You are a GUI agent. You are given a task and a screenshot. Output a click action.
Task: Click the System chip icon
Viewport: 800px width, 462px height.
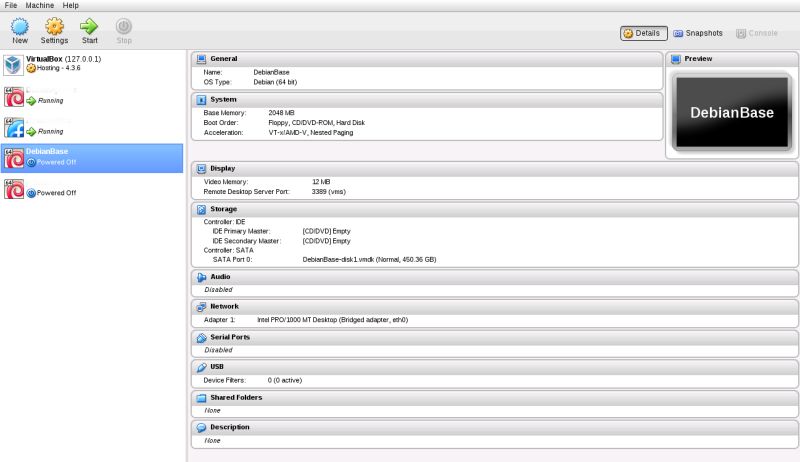point(202,99)
